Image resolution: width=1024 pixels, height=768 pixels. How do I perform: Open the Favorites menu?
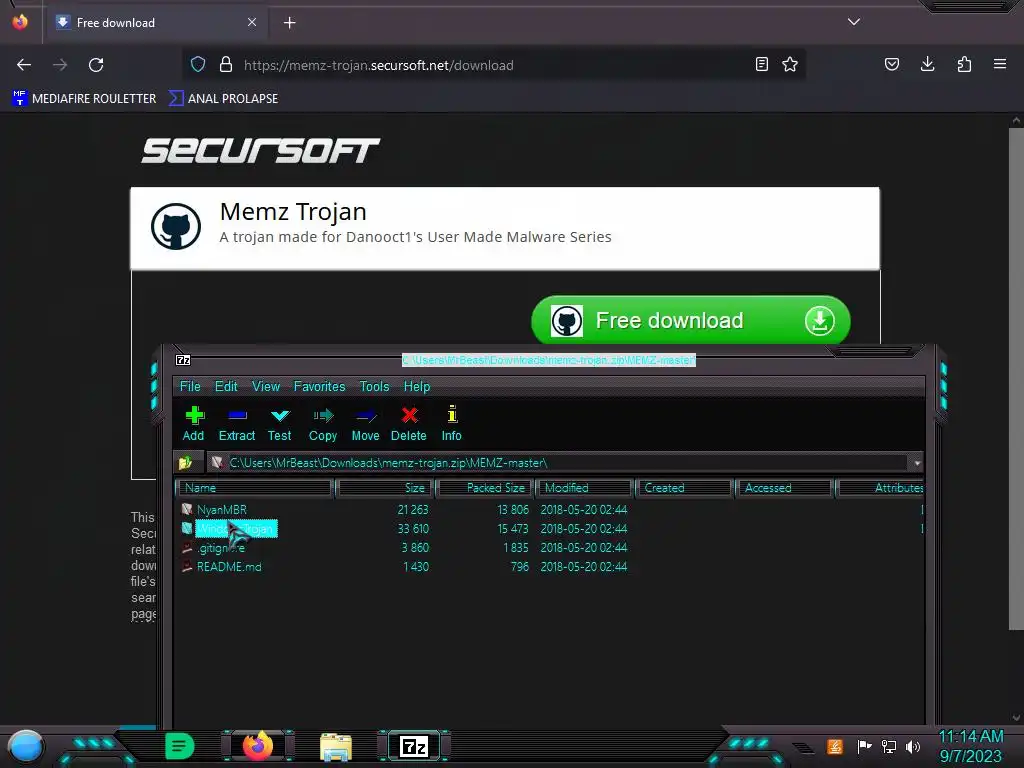pyautogui.click(x=319, y=387)
